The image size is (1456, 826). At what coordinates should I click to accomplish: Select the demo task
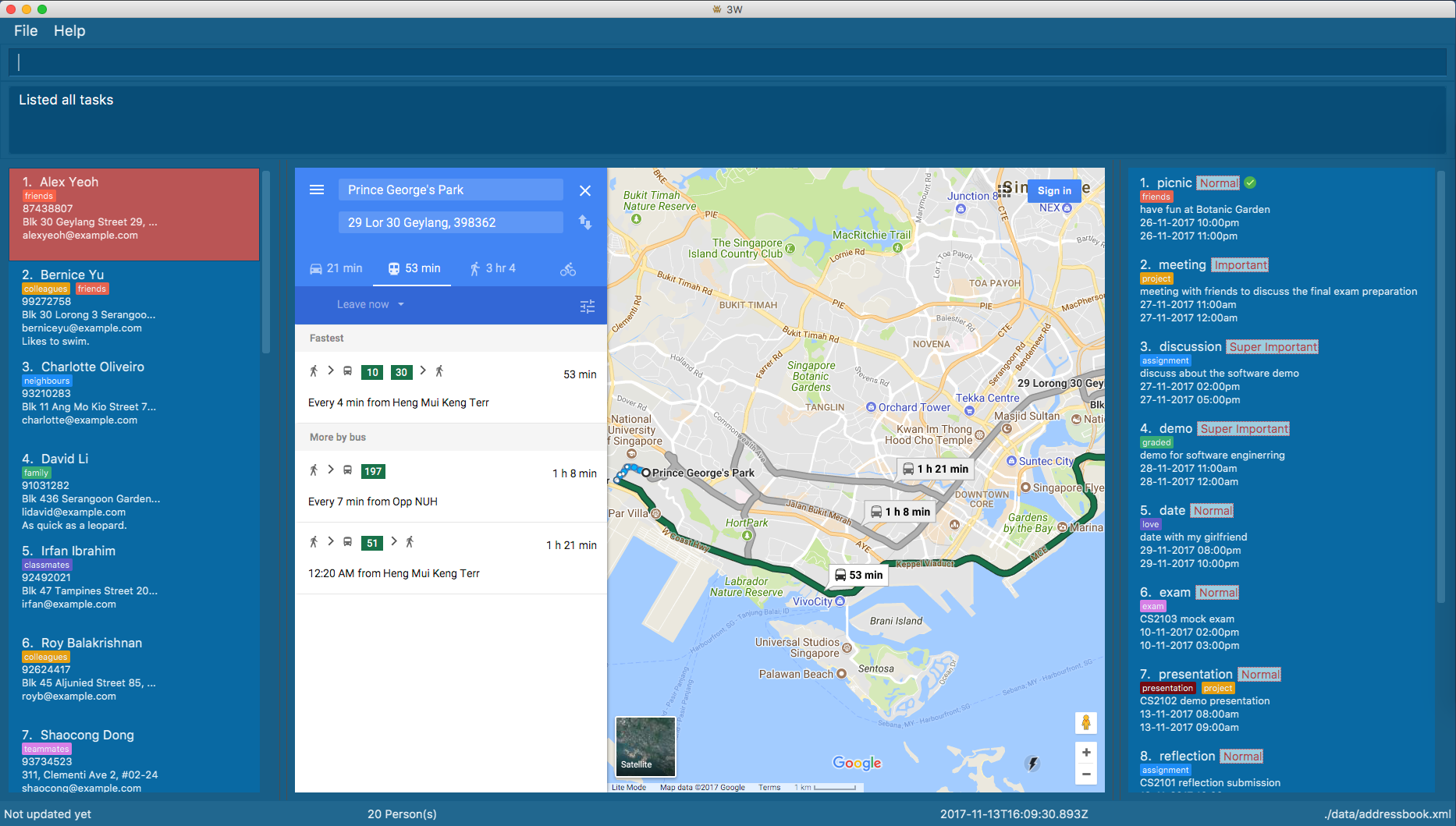click(x=1280, y=454)
